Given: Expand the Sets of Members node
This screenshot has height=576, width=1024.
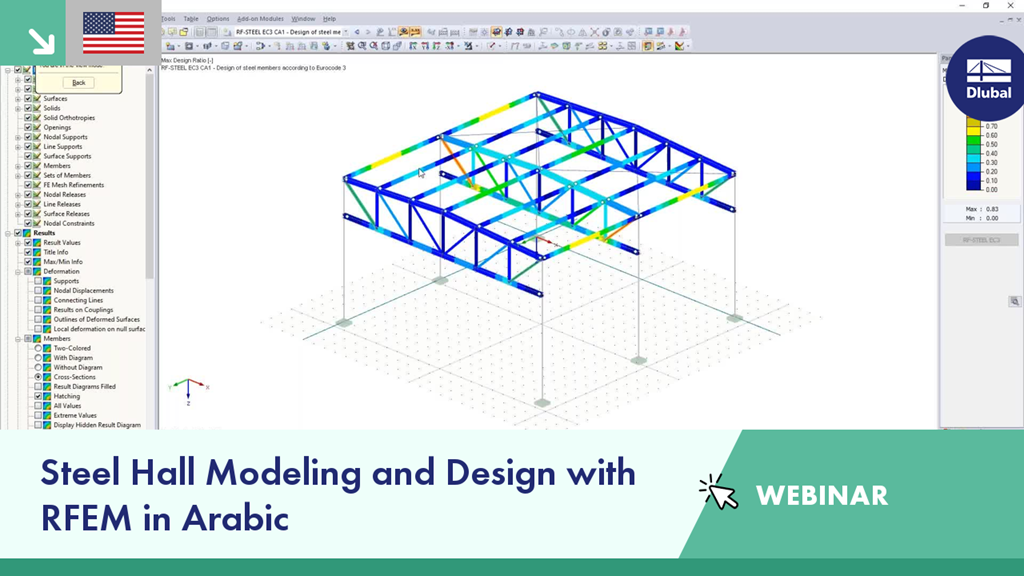Looking at the screenshot, I should [x=18, y=176].
